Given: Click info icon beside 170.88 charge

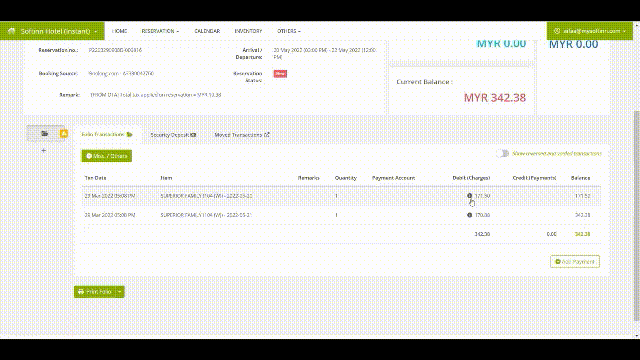Looking at the screenshot, I should point(469,215).
